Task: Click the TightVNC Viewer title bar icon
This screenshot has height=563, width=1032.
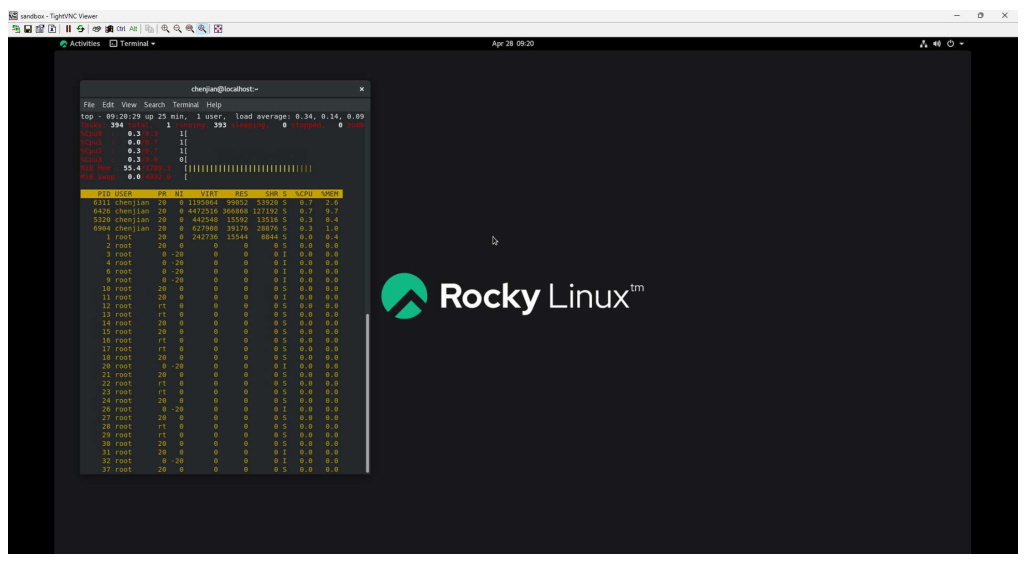Action: tap(13, 15)
